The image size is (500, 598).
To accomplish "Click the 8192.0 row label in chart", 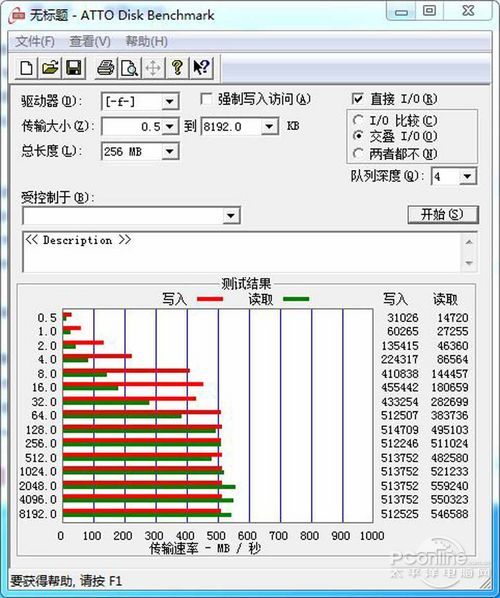I will (38, 514).
